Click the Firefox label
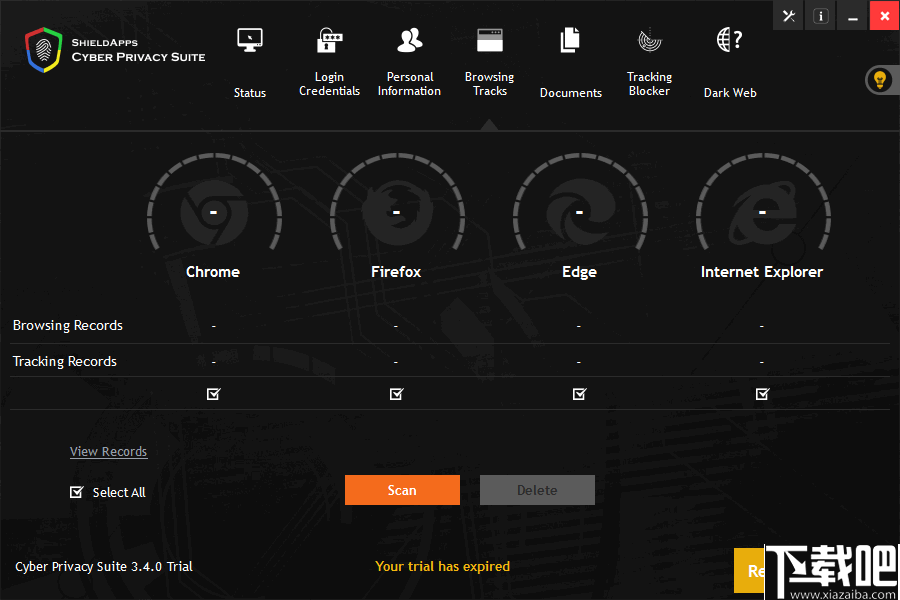Image resolution: width=900 pixels, height=600 pixels. (x=396, y=272)
